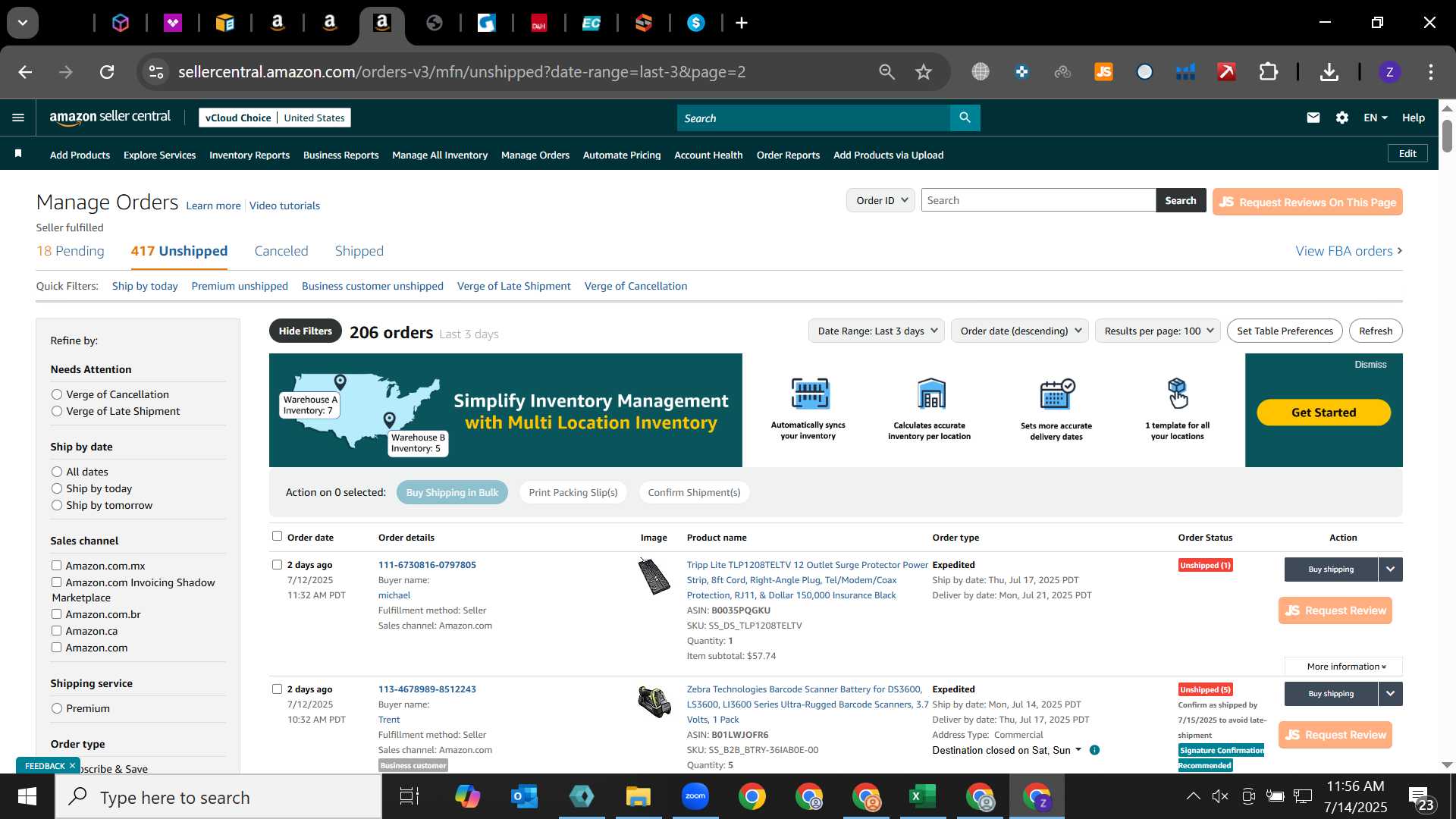Select Verge of Late Shipment radio filter

pyautogui.click(x=57, y=411)
